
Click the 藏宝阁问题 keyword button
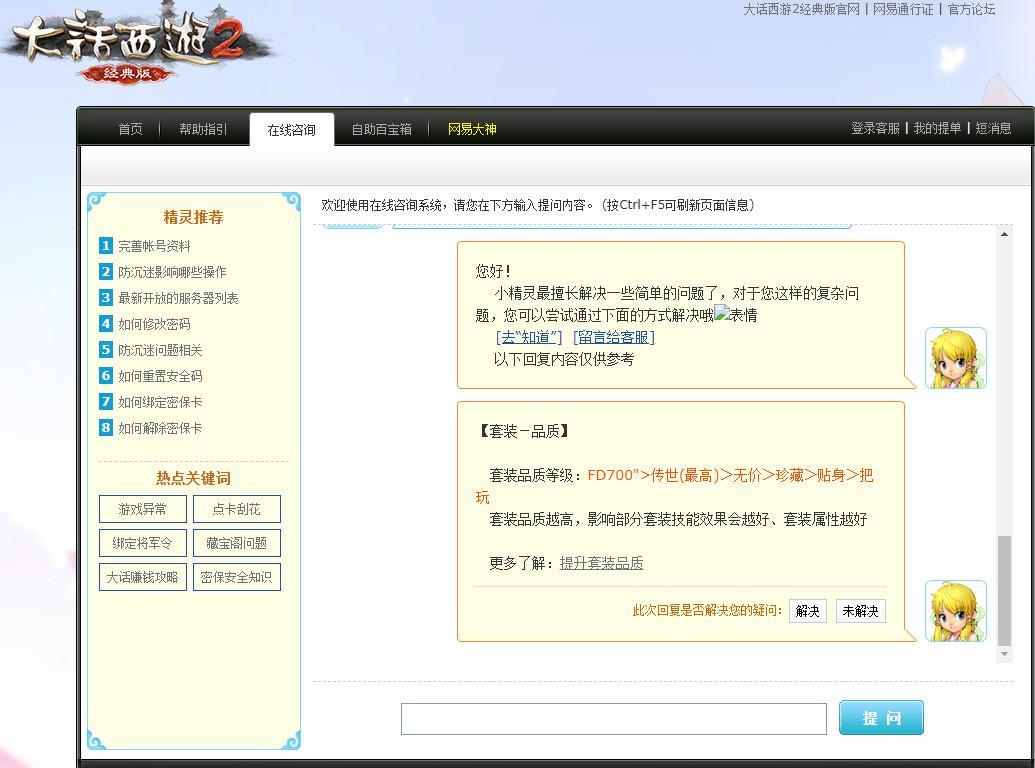pyautogui.click(x=236, y=543)
